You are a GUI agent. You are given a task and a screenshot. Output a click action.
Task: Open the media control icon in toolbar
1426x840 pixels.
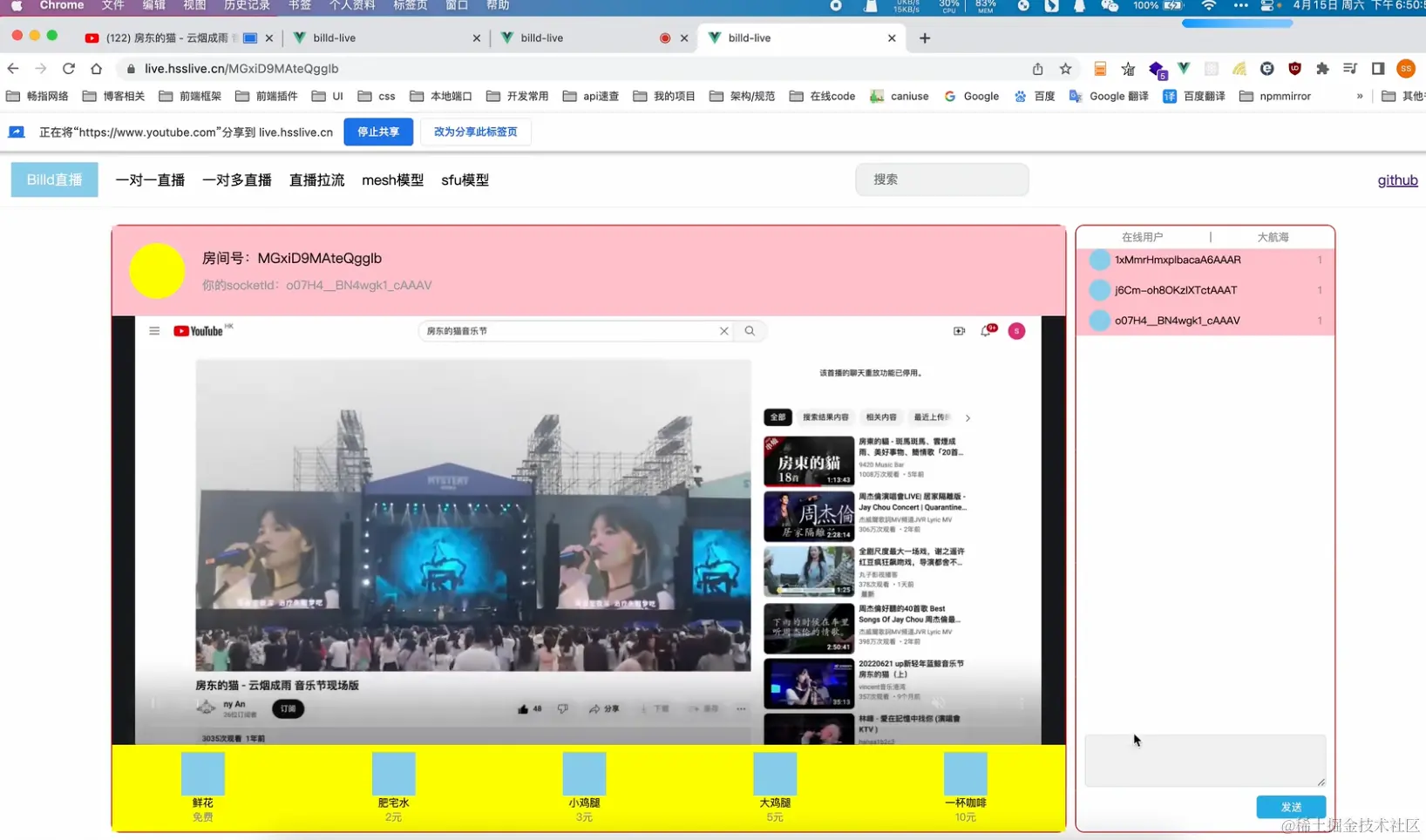pos(1350,69)
